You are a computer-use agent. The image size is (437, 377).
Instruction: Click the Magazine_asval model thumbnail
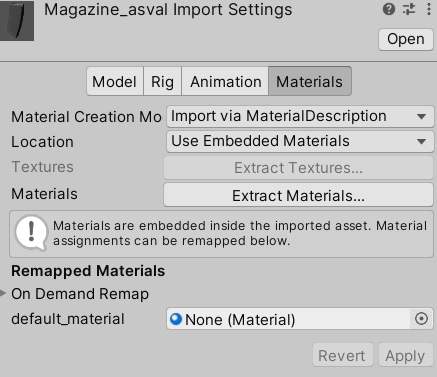coord(17,21)
